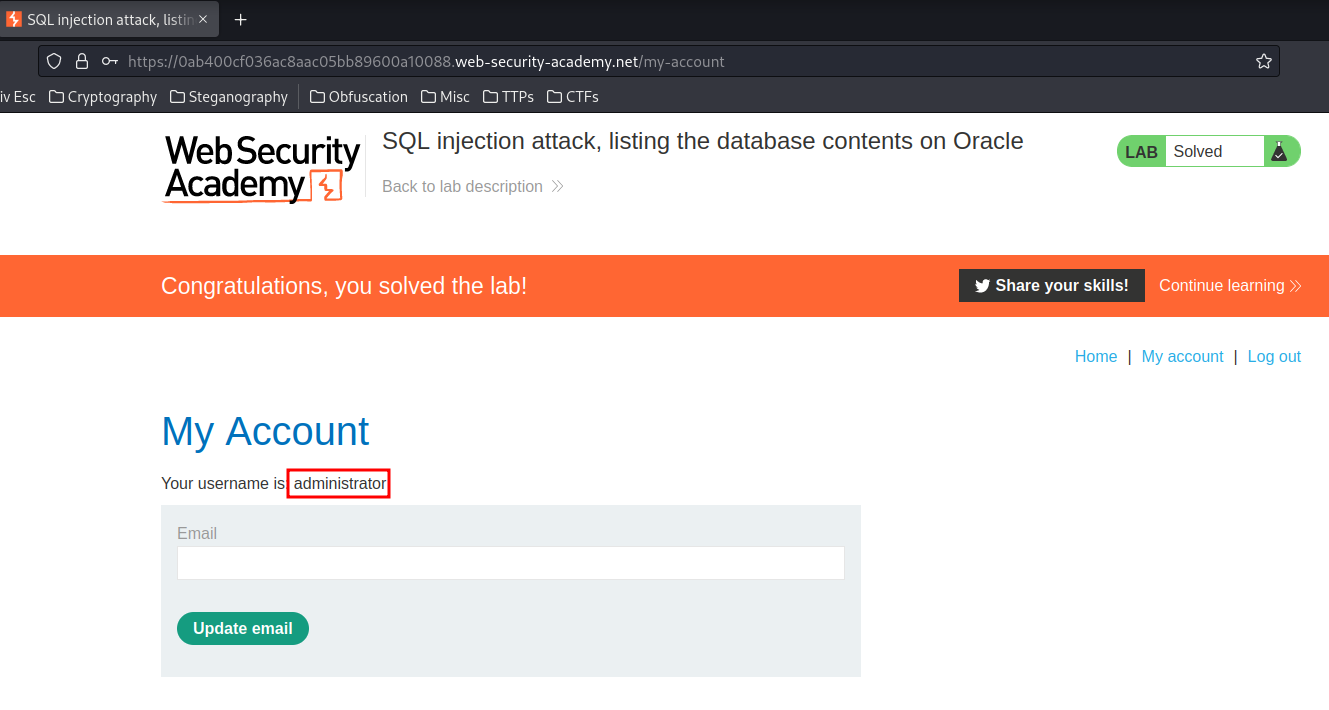Click the Continue learning link
Viewport: 1329px width, 710px height.
(1230, 286)
